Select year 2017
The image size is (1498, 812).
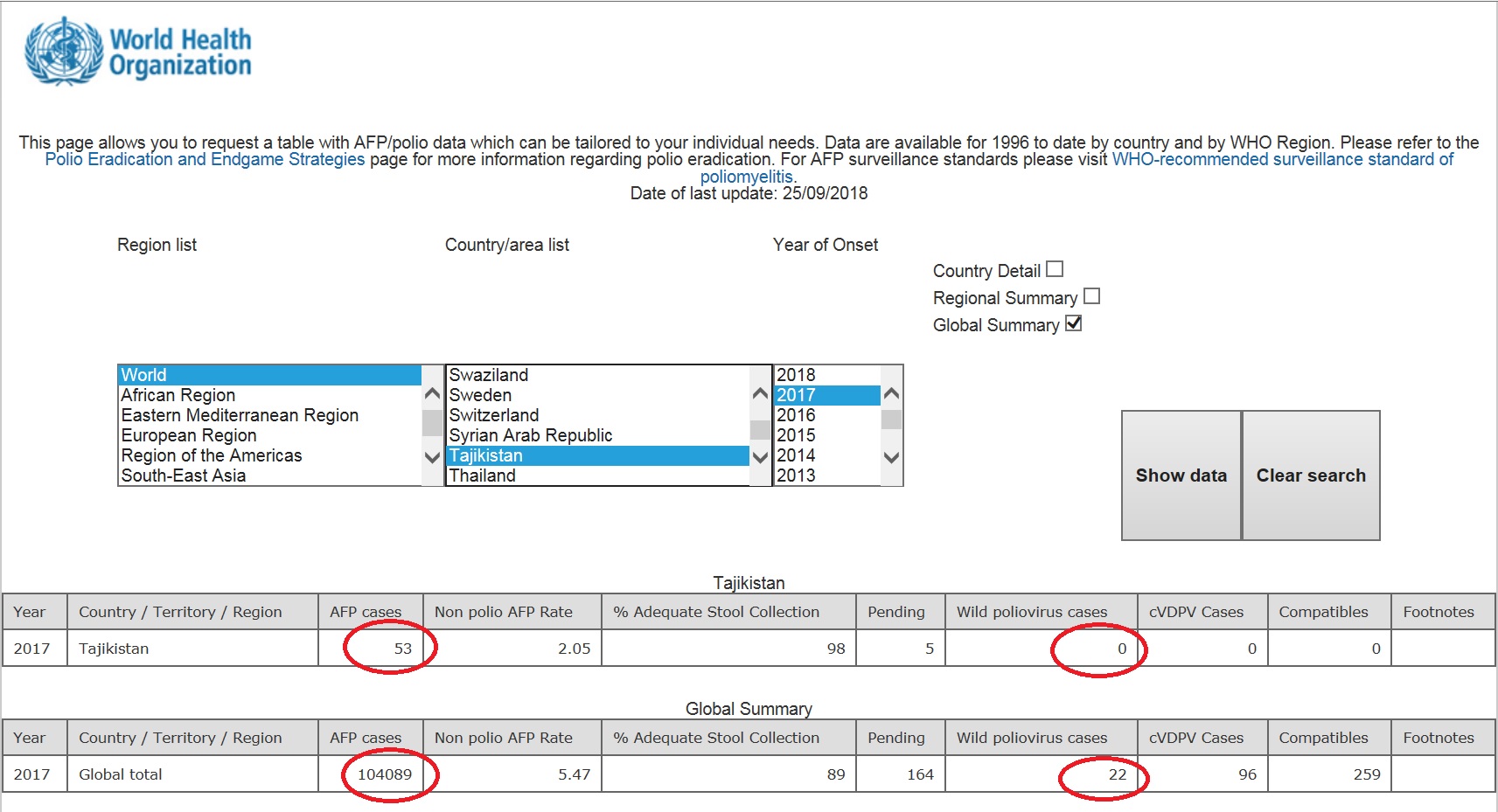click(827, 395)
